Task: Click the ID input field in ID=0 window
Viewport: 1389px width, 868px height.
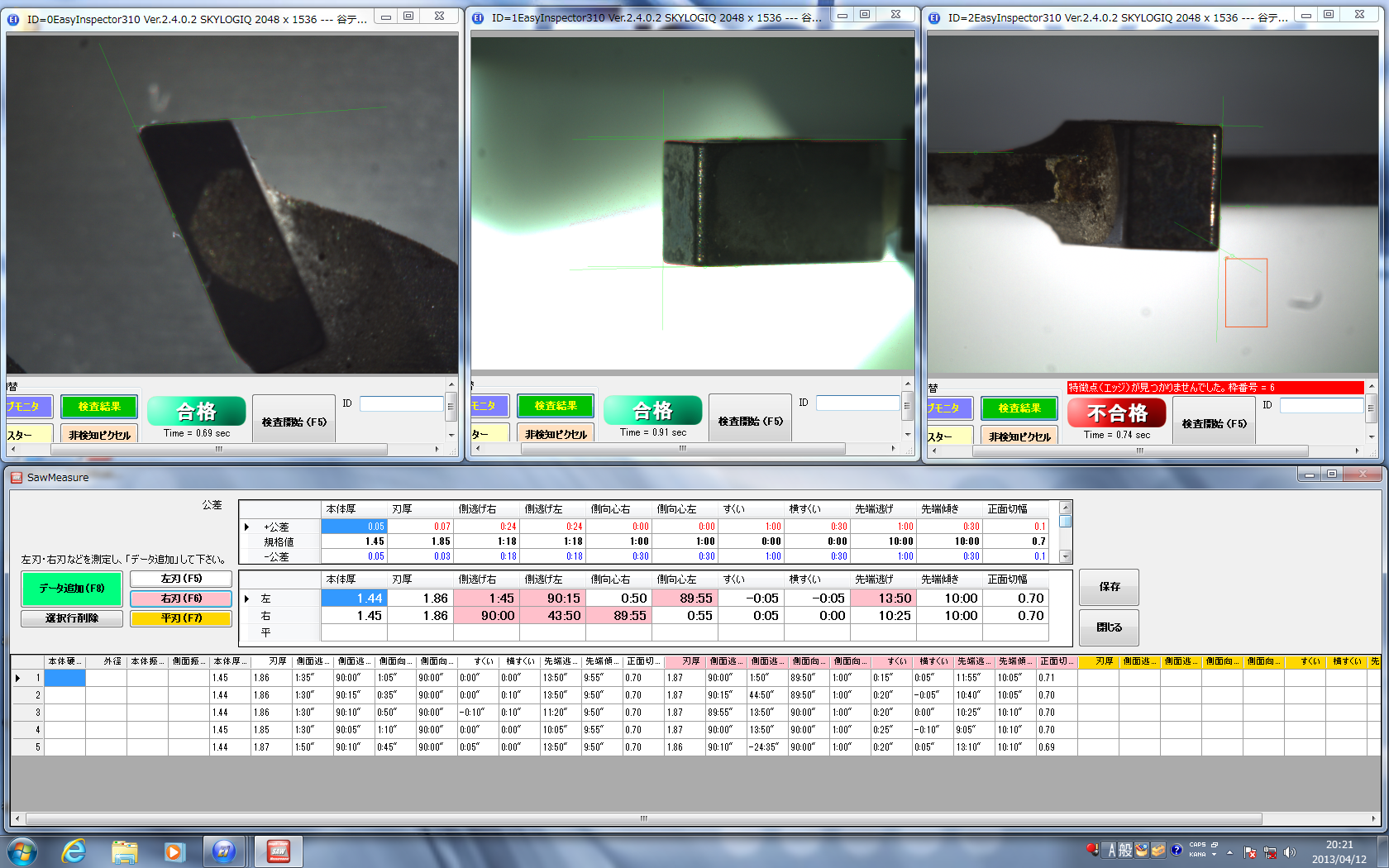Action: coord(402,403)
